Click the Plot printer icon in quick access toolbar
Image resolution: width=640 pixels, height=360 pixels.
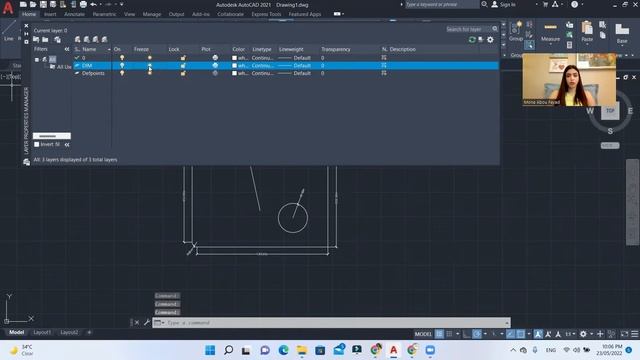(83, 4)
